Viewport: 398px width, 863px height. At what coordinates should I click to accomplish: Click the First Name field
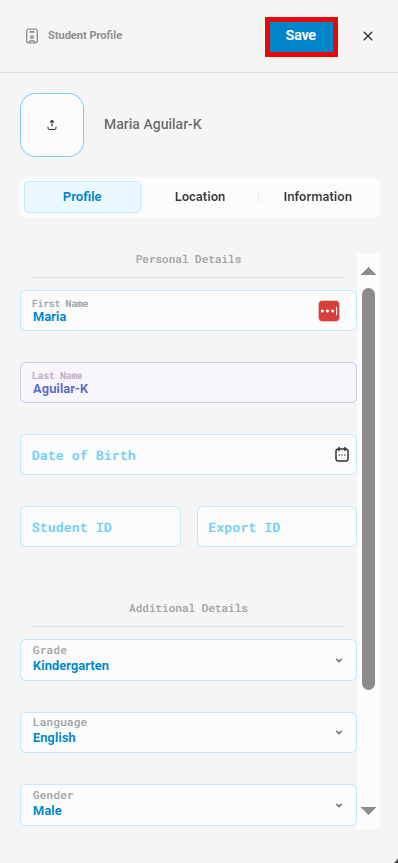[188, 310]
